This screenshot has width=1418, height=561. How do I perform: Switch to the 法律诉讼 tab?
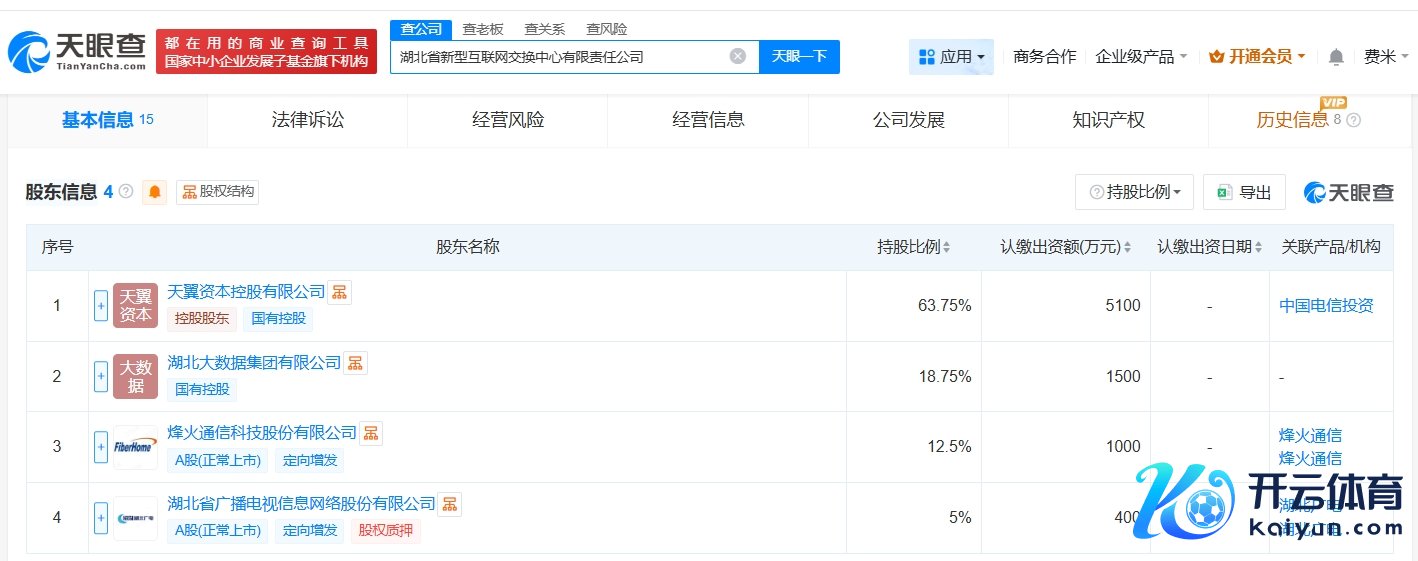(308, 120)
